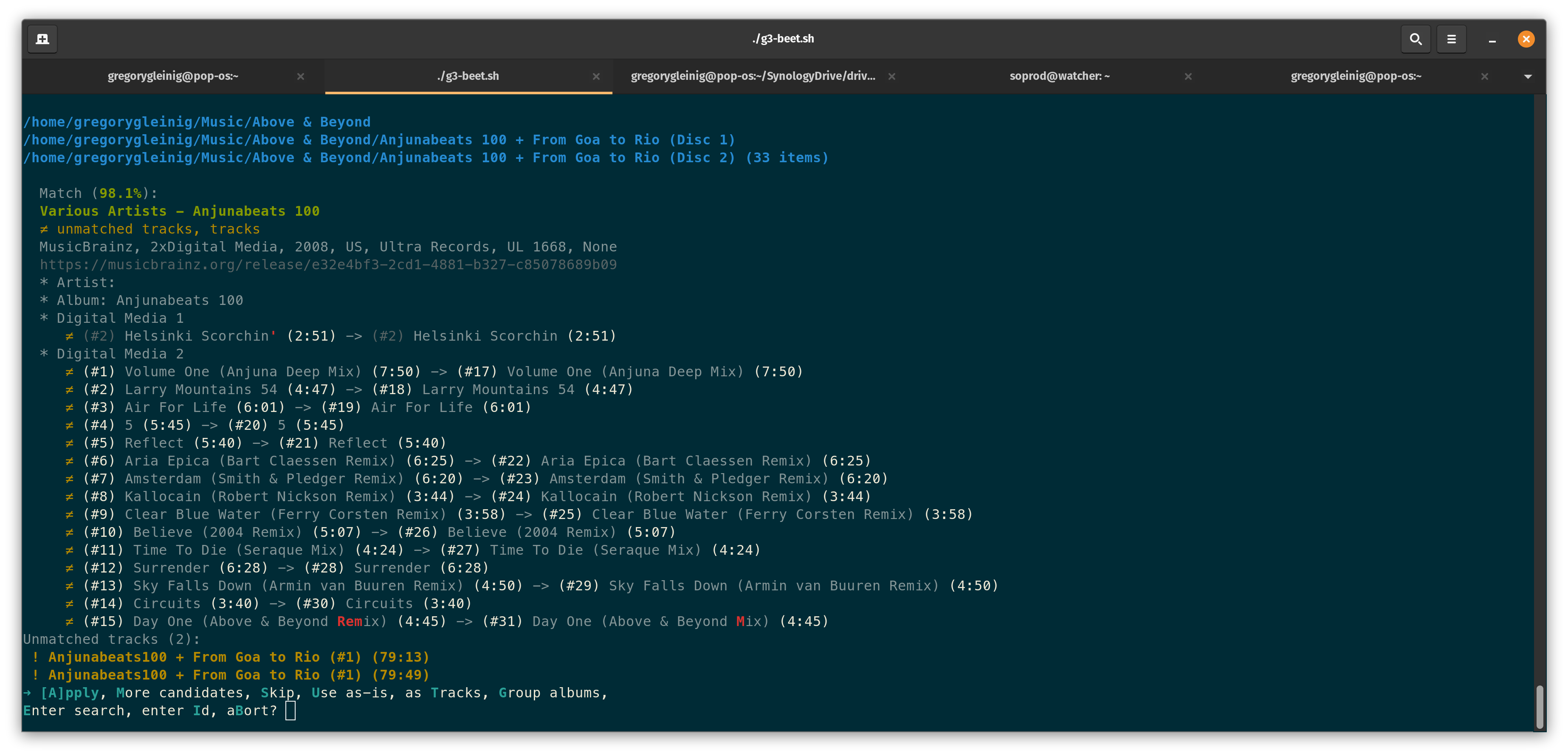The height and width of the screenshot is (756, 1568).
Task: Close the g3-beet.sh tab via its X
Action: click(x=596, y=77)
